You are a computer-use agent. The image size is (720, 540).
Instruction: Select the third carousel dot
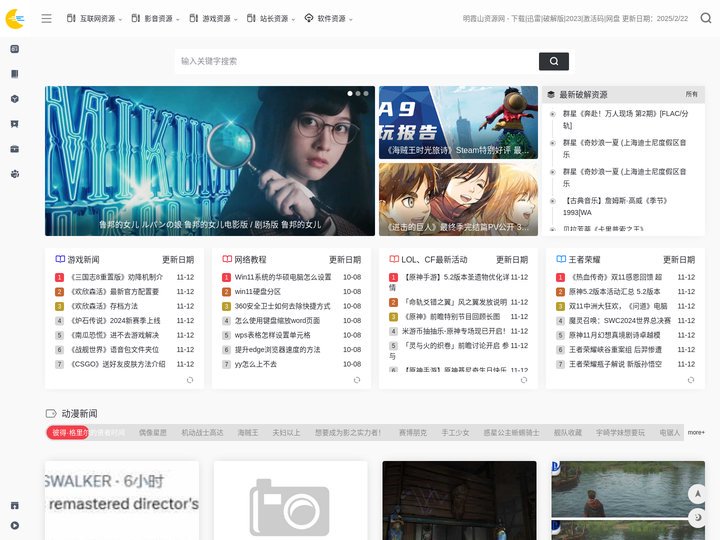click(x=366, y=93)
